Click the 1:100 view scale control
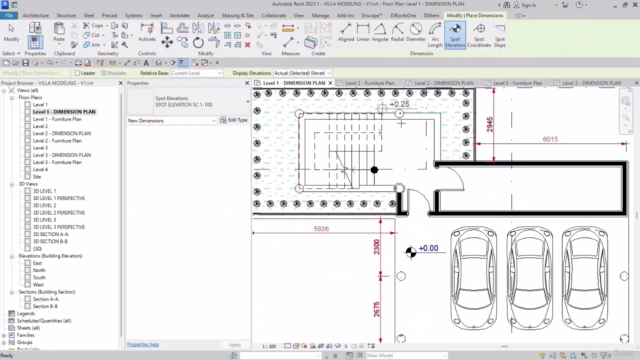Screen dimensions: 640x360 click(x=269, y=346)
